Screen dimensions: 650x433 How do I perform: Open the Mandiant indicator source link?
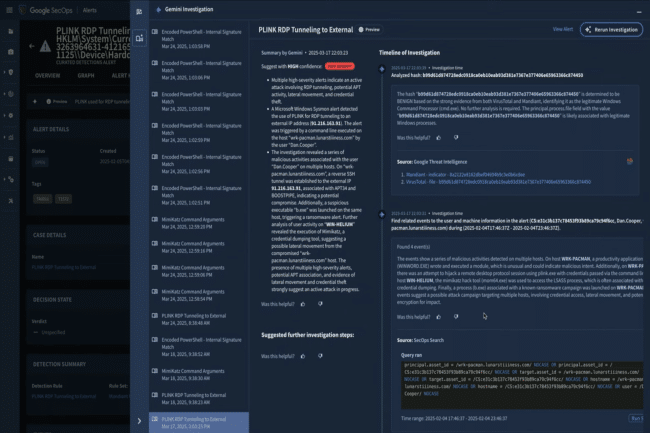click(465, 175)
